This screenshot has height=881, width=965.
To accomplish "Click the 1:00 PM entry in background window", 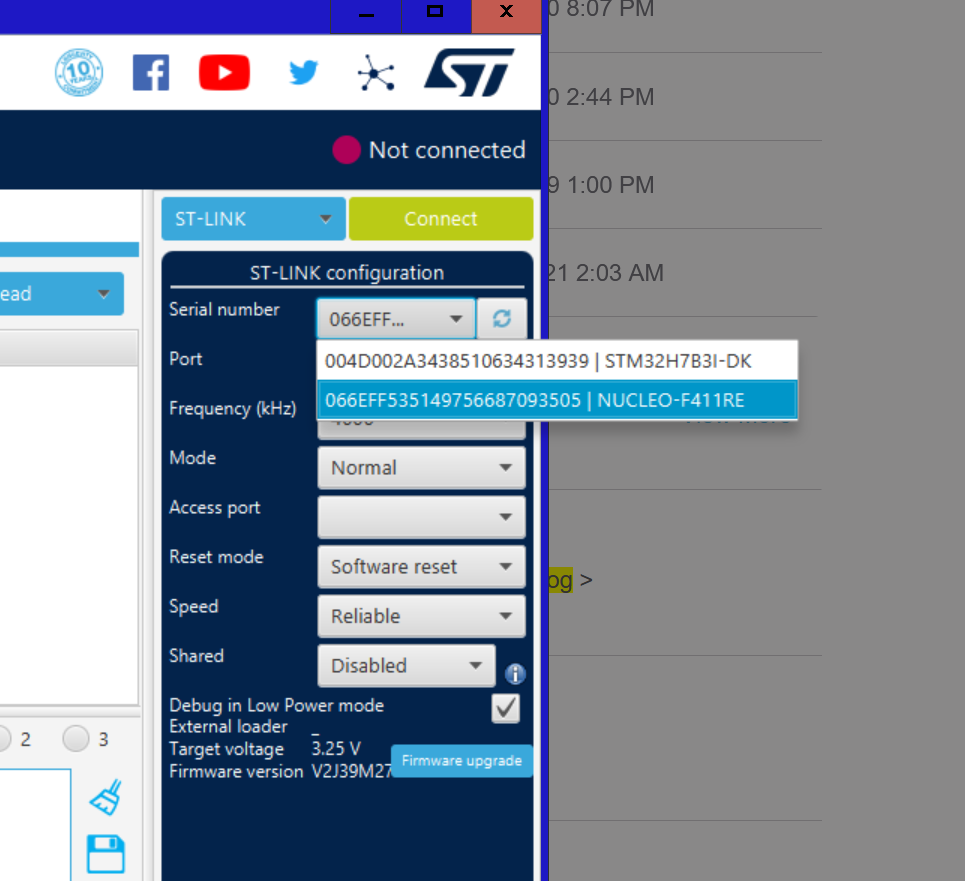I will 601,185.
